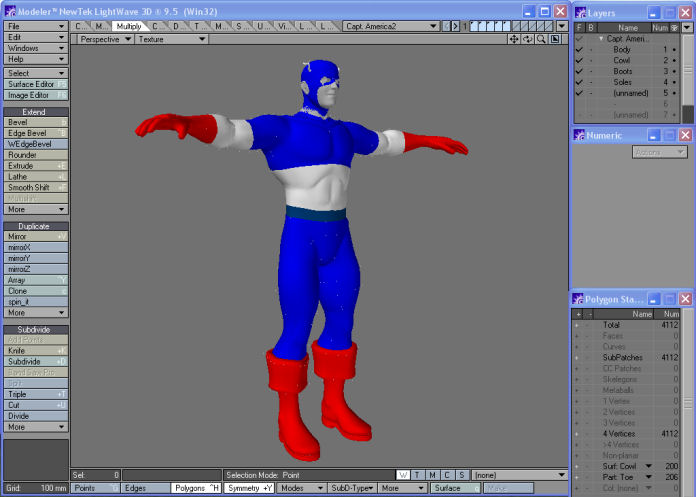Select the M morph map button
696x497 pixels.
click(432, 474)
